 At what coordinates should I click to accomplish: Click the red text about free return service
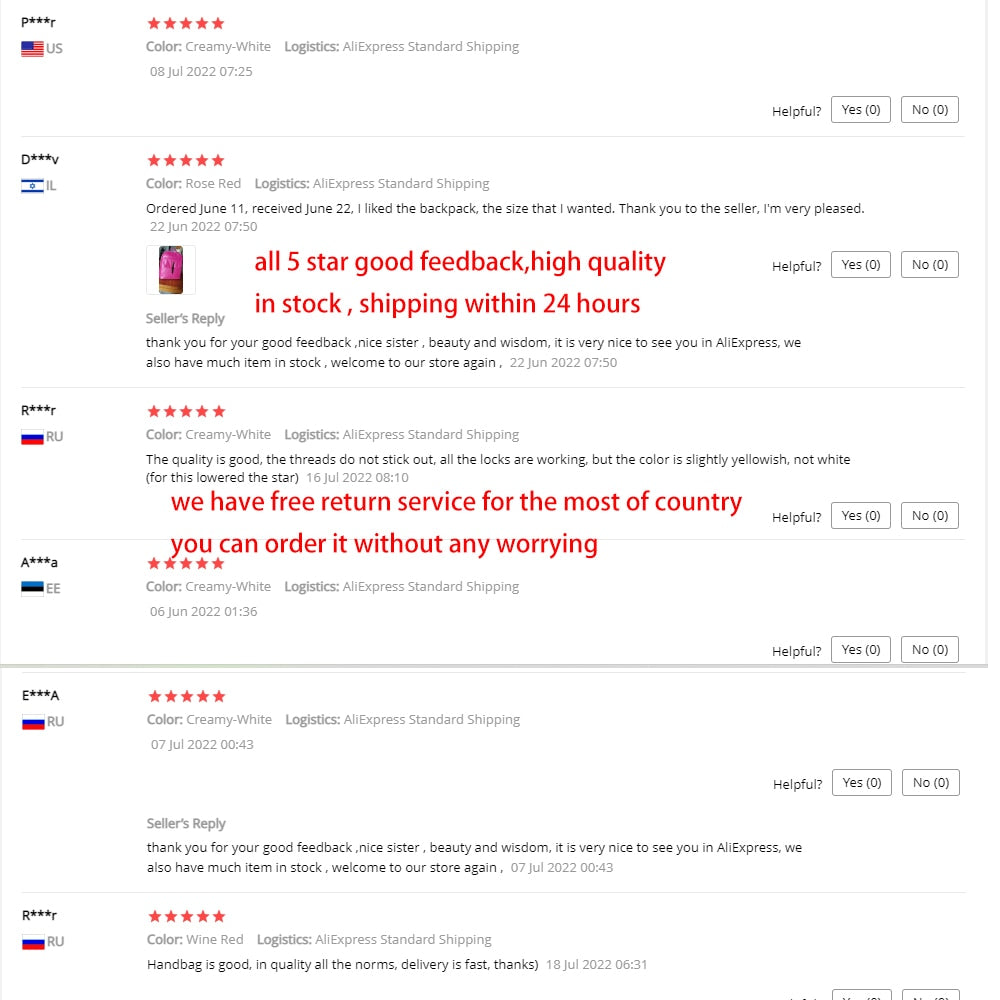click(x=455, y=501)
